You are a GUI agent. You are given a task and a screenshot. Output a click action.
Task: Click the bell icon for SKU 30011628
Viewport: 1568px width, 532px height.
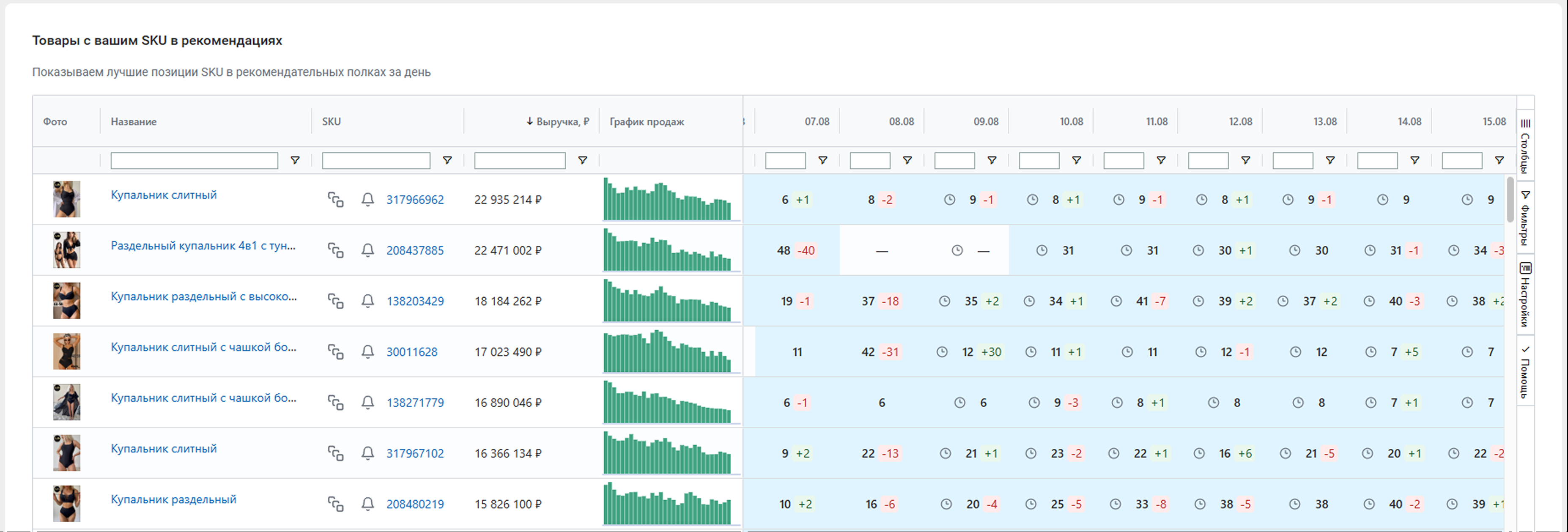pos(367,352)
